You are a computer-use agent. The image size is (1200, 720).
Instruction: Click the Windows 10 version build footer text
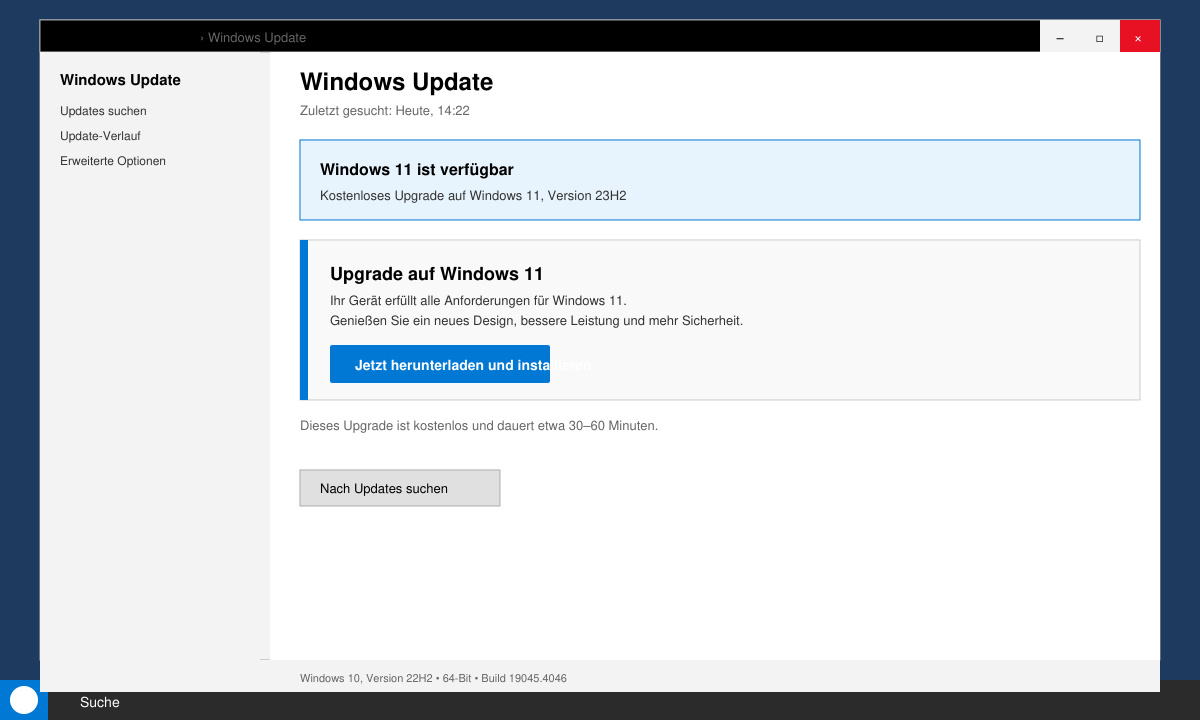pyautogui.click(x=433, y=678)
